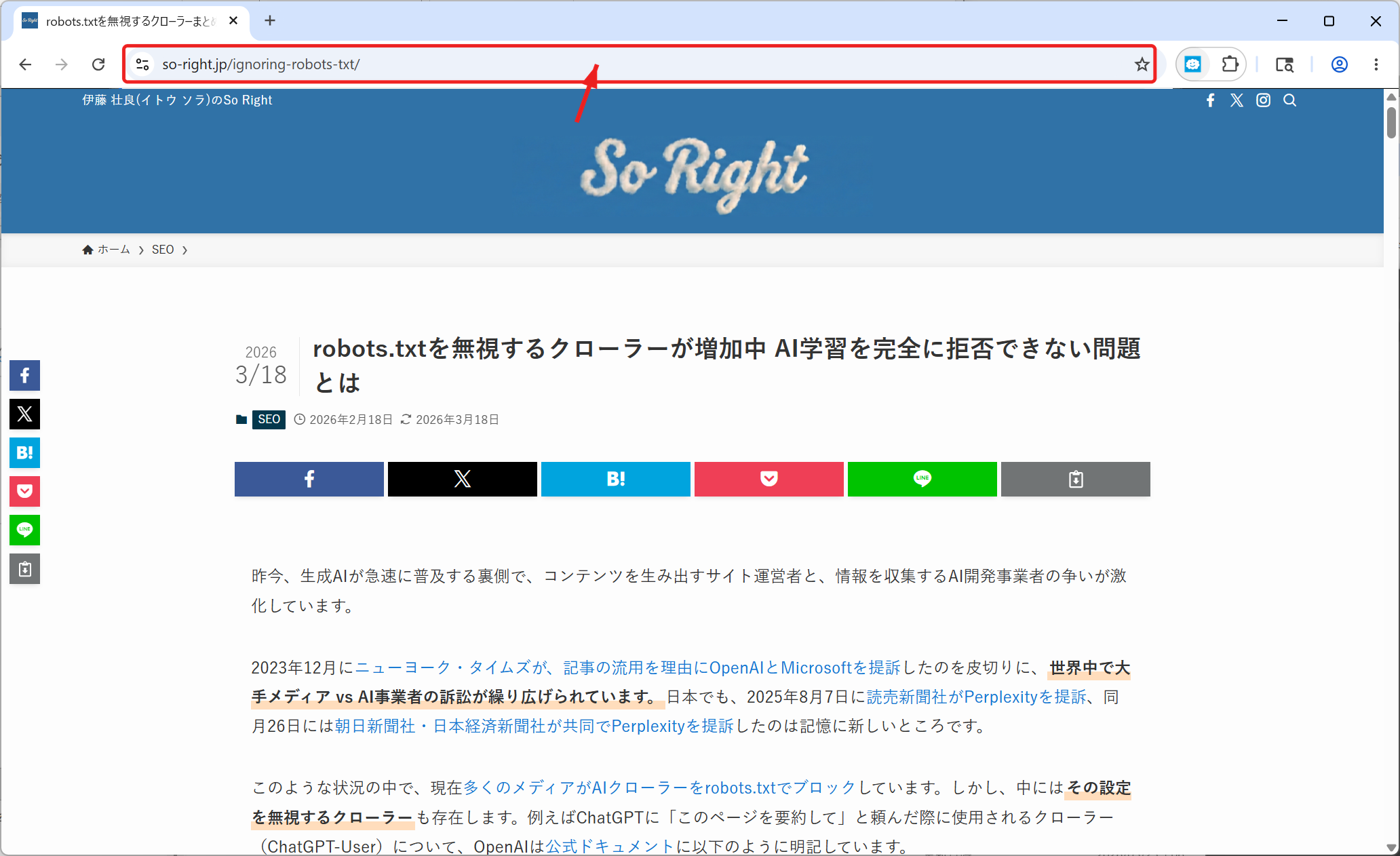Viewport: 1400px width, 856px height.
Task: Share on Facebook from left sidebar
Action: tap(25, 375)
